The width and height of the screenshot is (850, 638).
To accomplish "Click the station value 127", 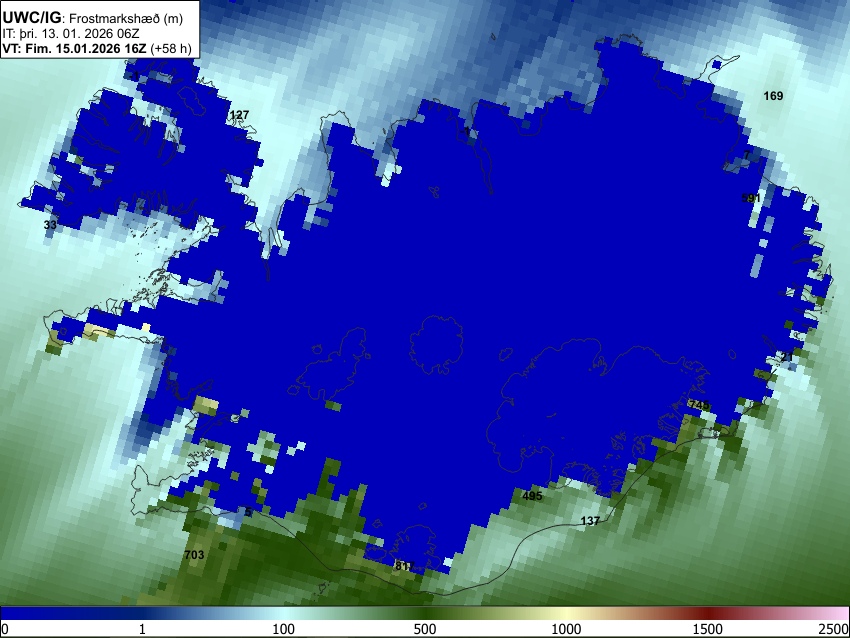I will (x=239, y=115).
